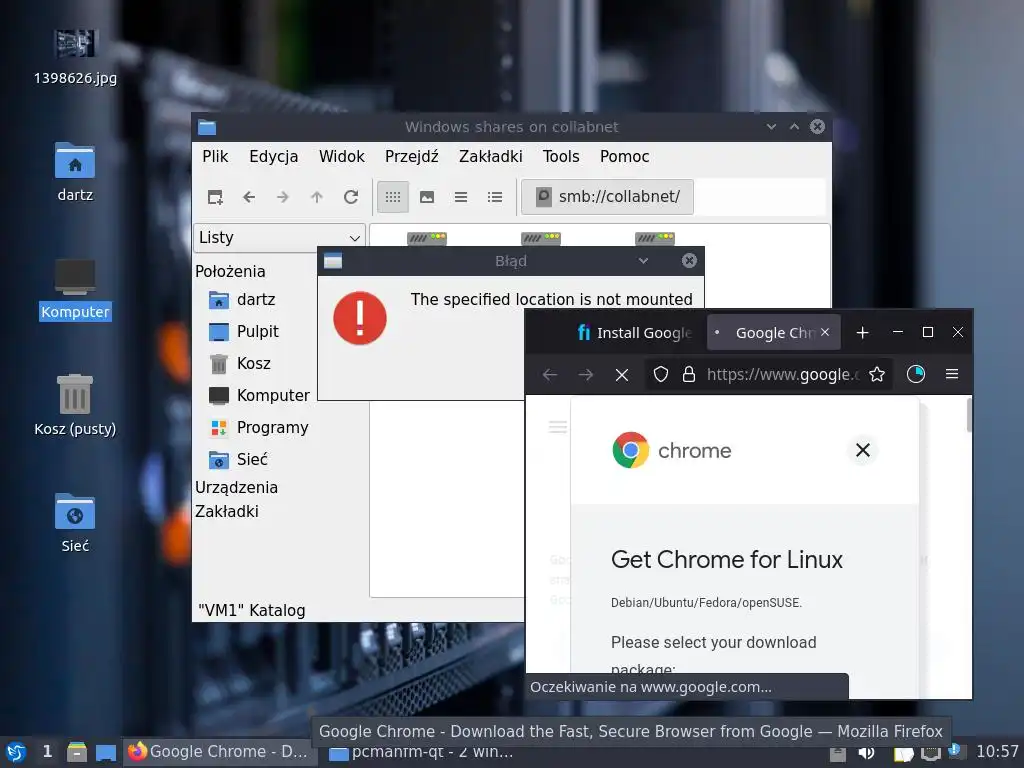Stop loading the Firefox page
The width and height of the screenshot is (1024, 768).
click(x=622, y=375)
